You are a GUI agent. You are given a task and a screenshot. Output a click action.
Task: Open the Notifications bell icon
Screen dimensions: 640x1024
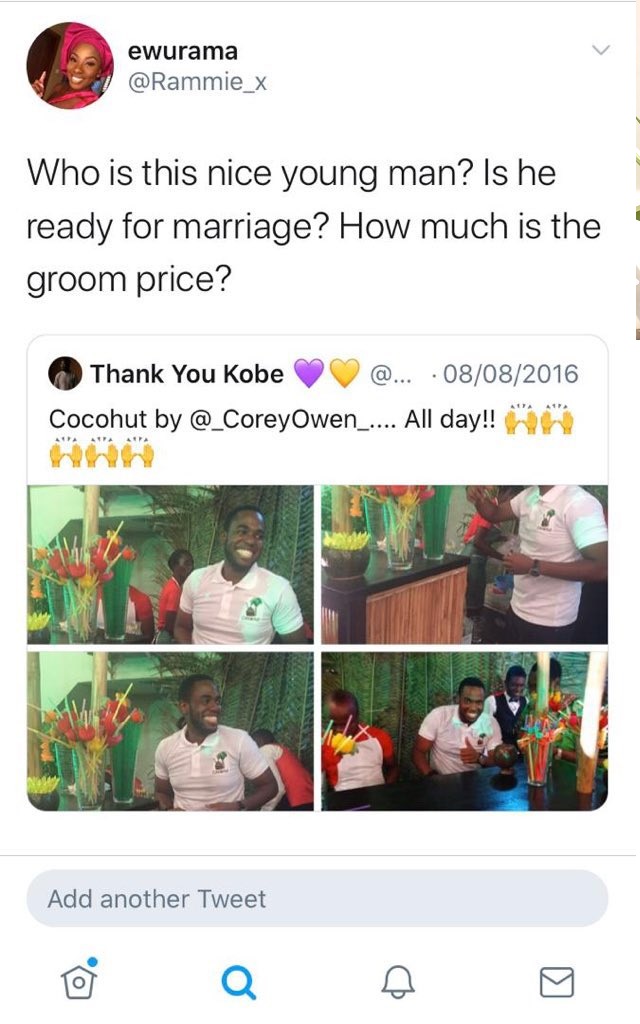tap(398, 981)
